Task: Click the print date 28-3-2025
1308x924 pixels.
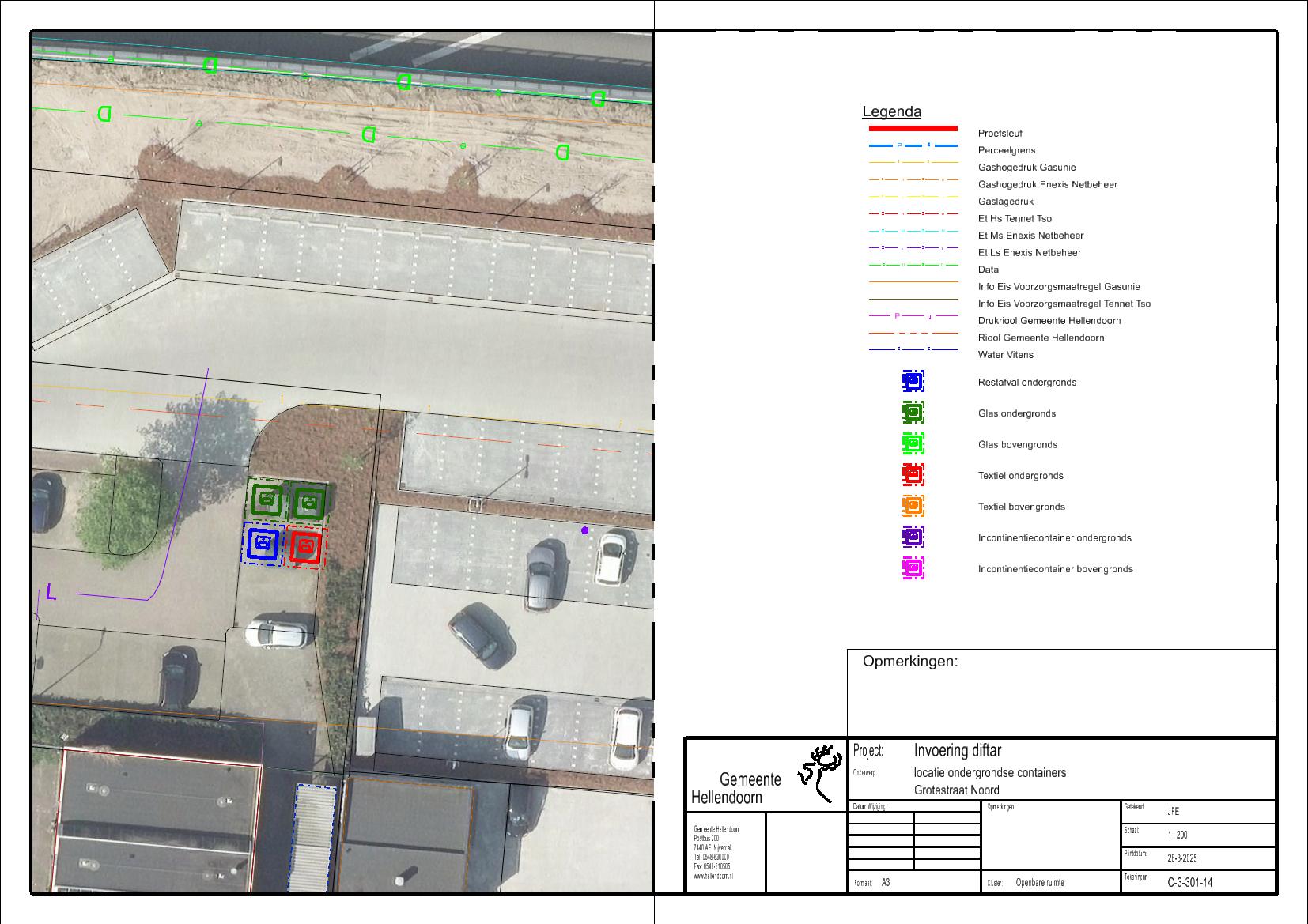Action: (x=1181, y=858)
